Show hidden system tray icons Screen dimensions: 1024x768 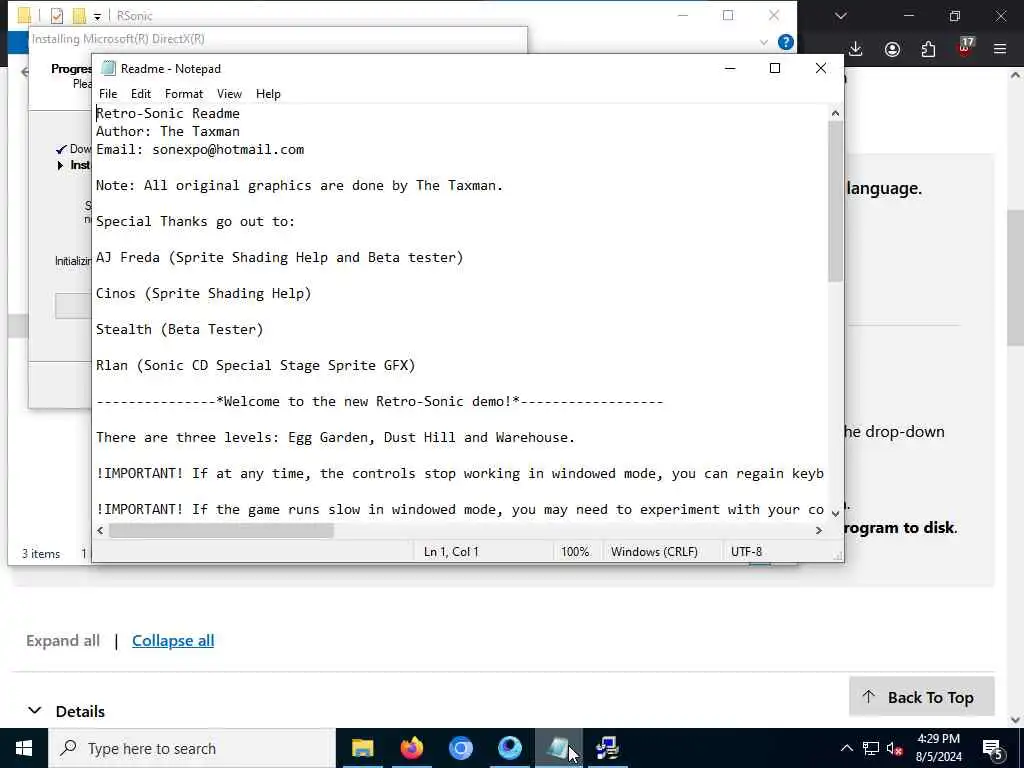tap(846, 748)
